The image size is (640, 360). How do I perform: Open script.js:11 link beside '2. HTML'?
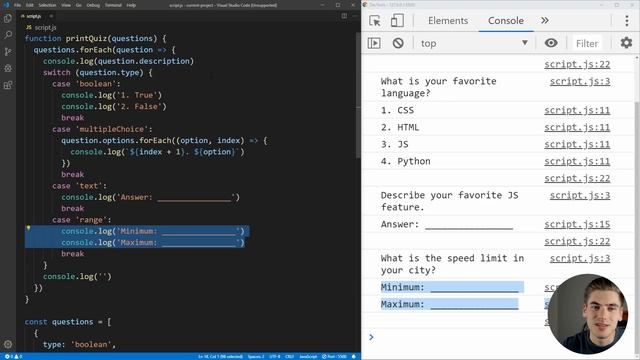(x=577, y=127)
